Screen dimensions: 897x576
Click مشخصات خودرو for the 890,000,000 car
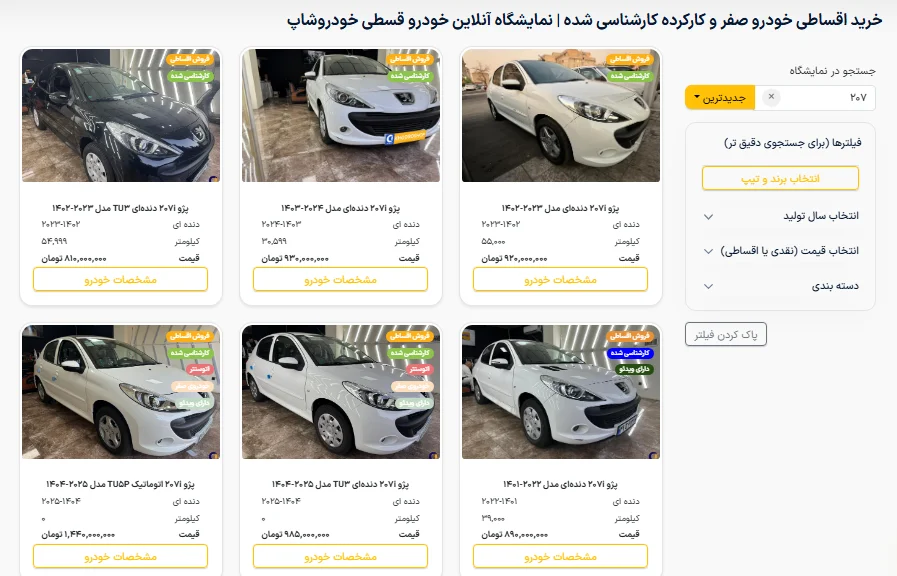tap(561, 556)
